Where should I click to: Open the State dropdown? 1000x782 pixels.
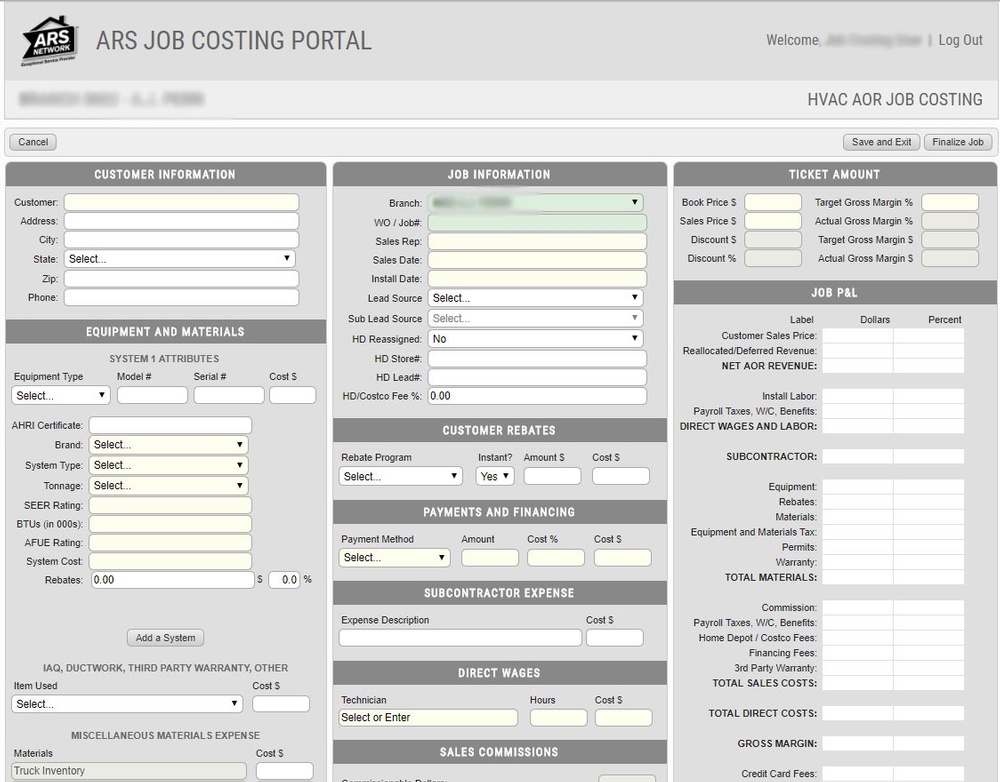[x=179, y=259]
